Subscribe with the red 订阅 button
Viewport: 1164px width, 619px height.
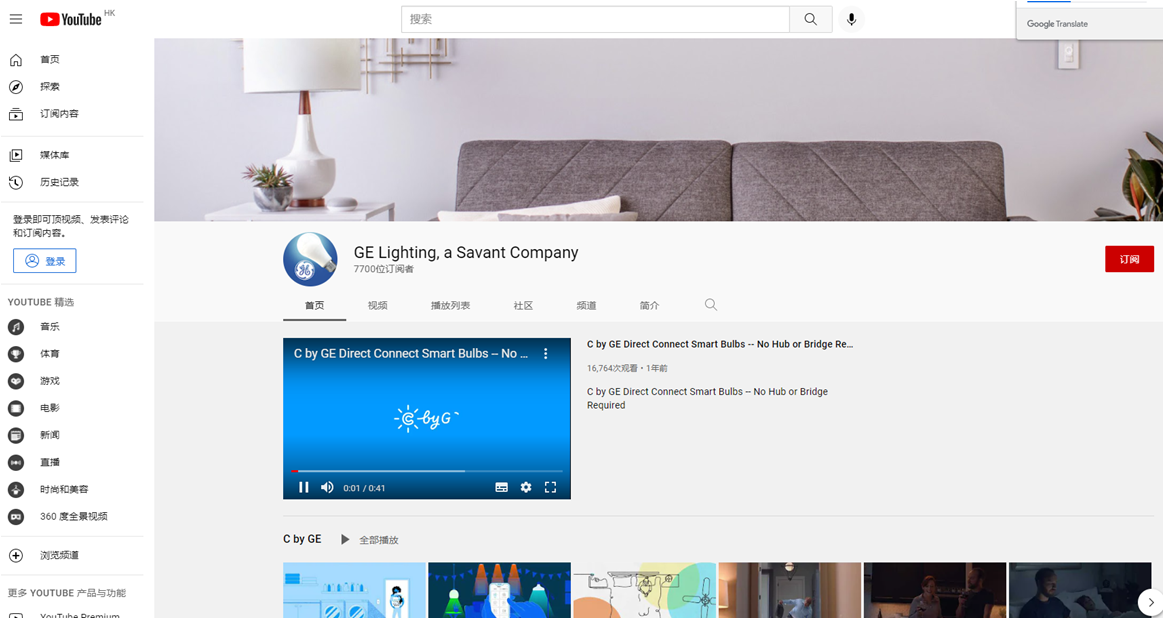coord(1129,259)
